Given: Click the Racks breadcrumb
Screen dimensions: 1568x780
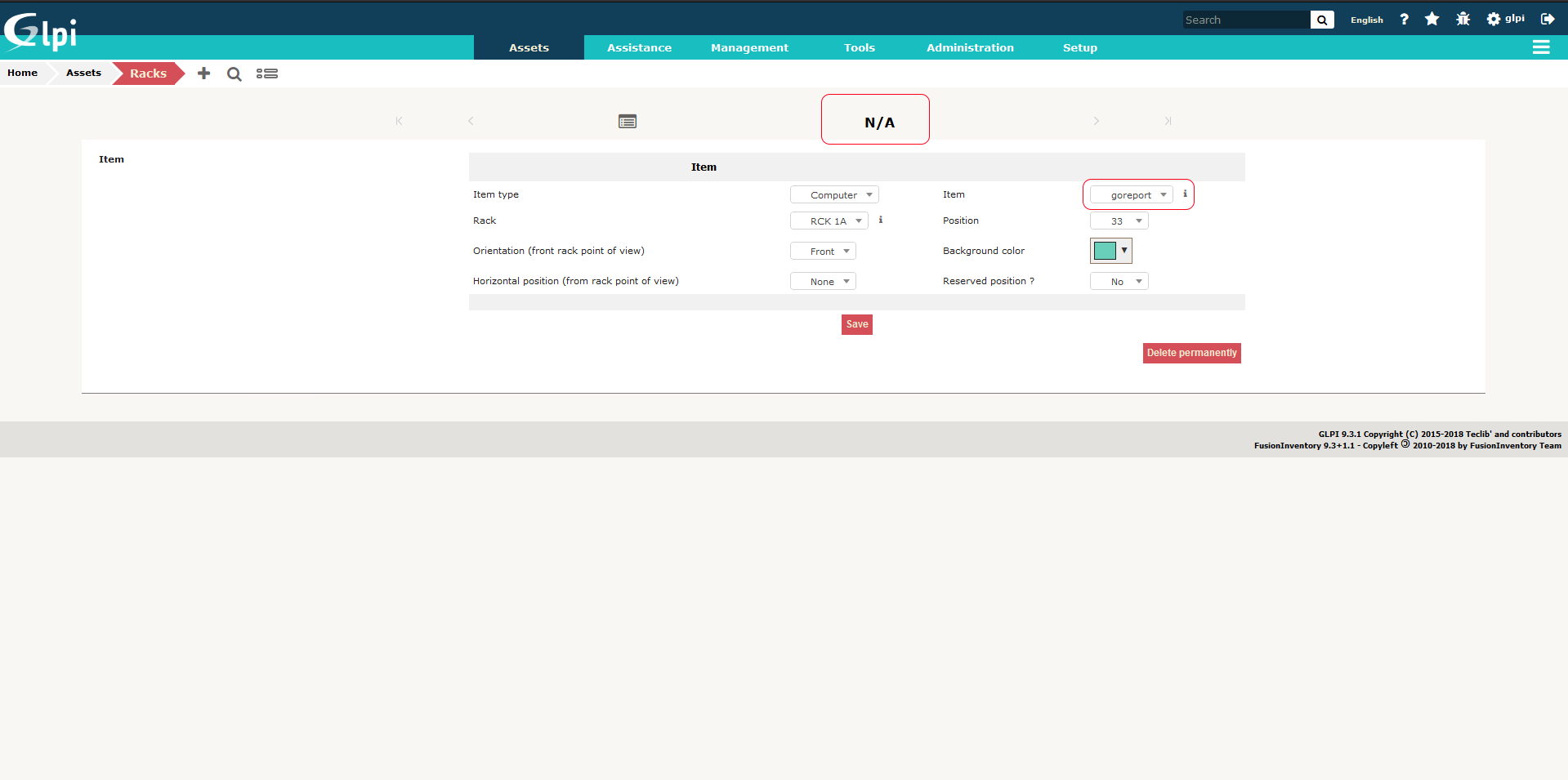Looking at the screenshot, I should 148,74.
